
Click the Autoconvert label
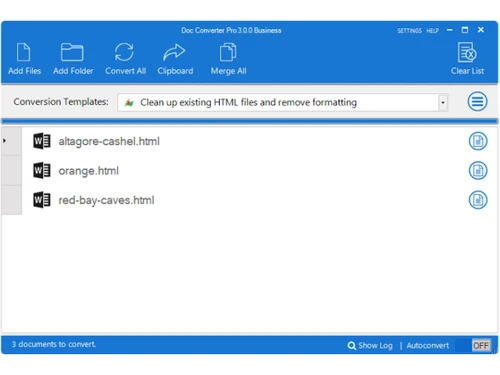pyautogui.click(x=428, y=346)
